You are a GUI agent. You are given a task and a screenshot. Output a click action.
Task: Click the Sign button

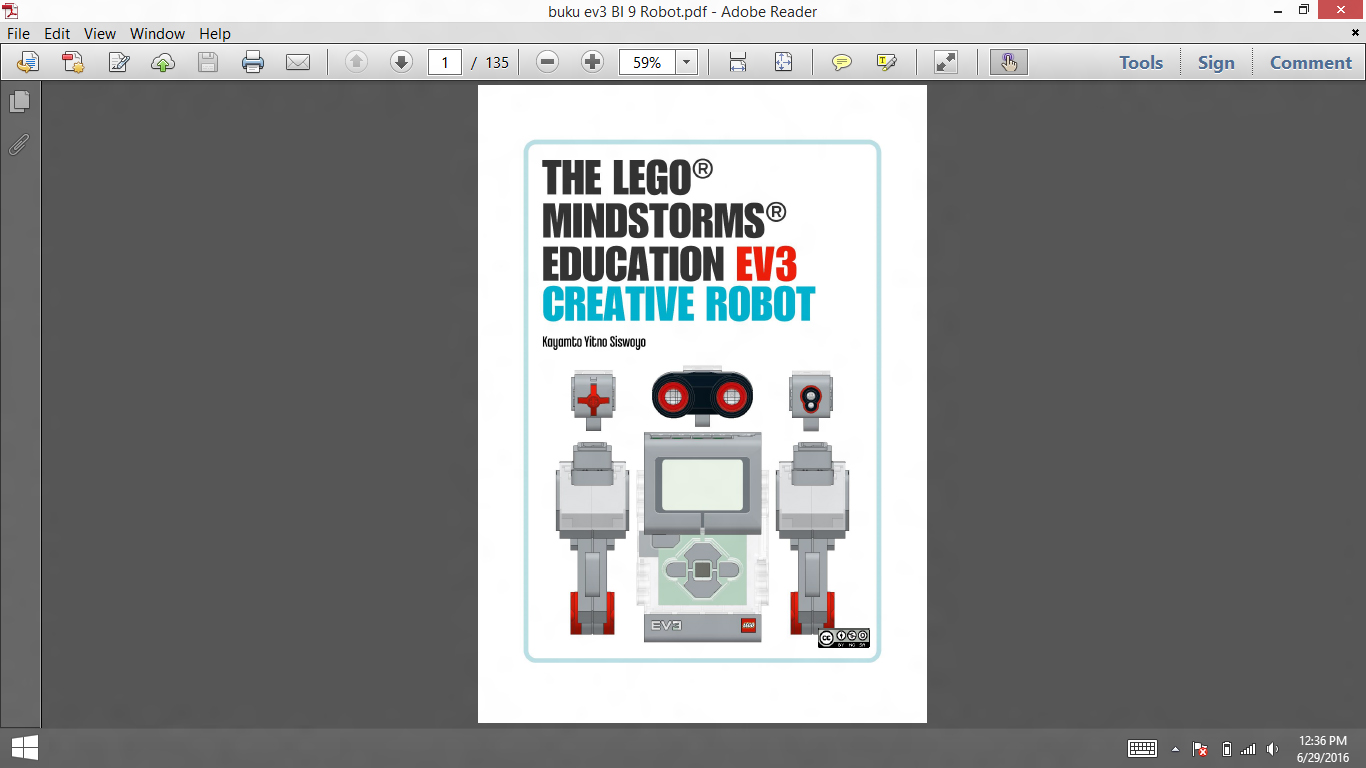(1216, 62)
